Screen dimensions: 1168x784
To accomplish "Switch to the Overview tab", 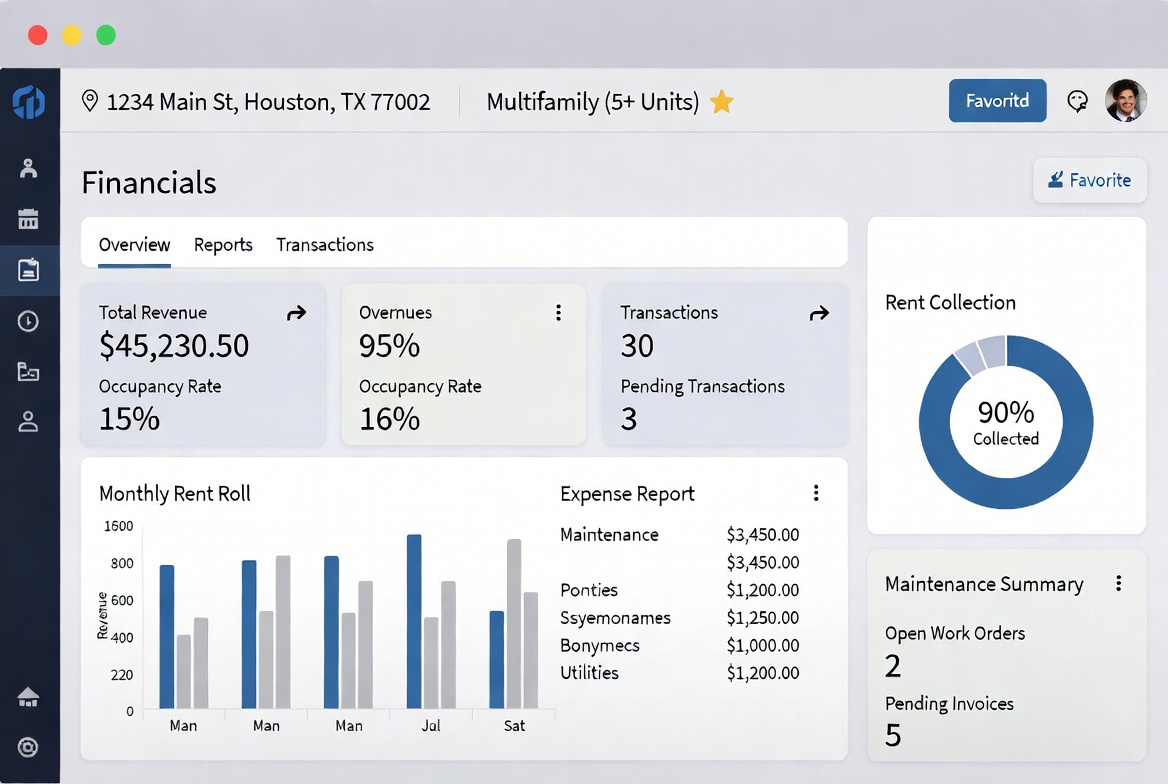I will 135,244.
